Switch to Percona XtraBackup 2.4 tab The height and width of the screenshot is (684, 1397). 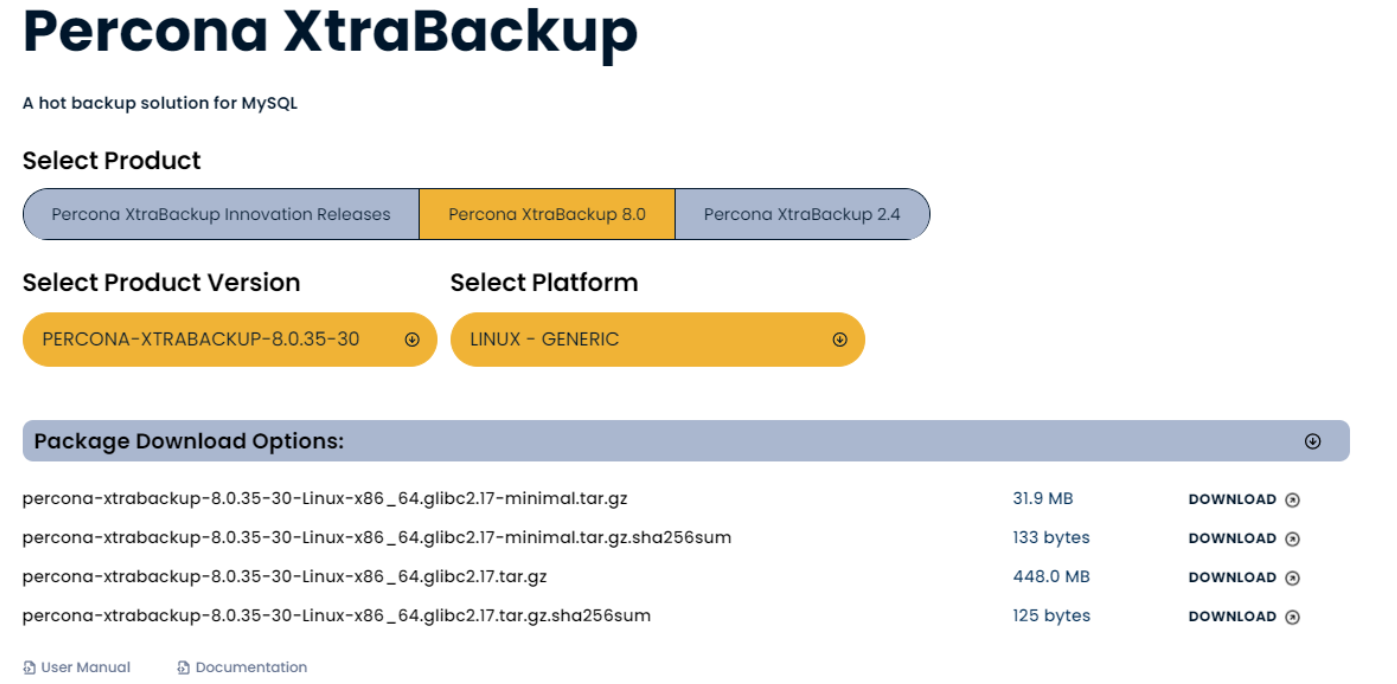click(x=802, y=214)
